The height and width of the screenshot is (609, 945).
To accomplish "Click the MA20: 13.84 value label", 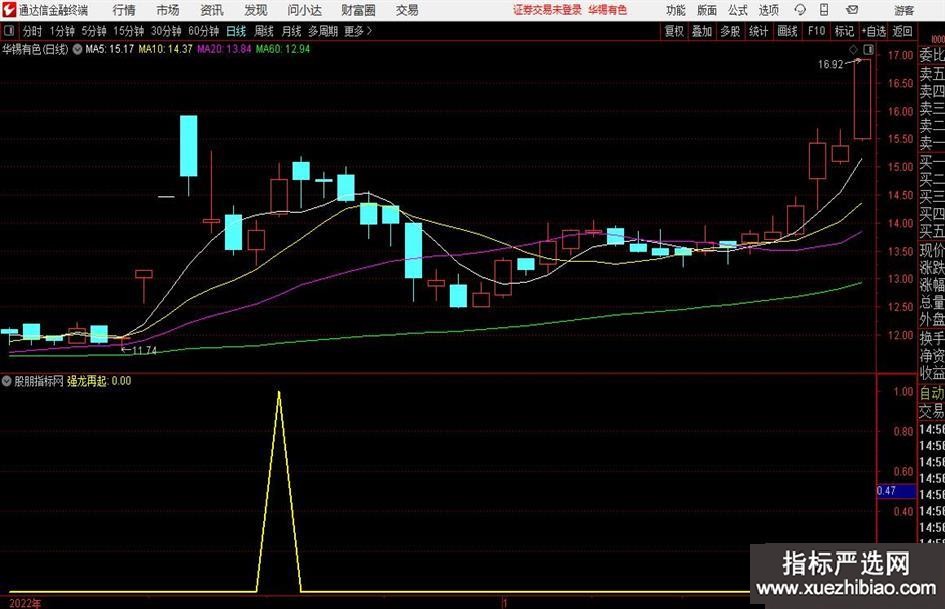I will [x=224, y=49].
